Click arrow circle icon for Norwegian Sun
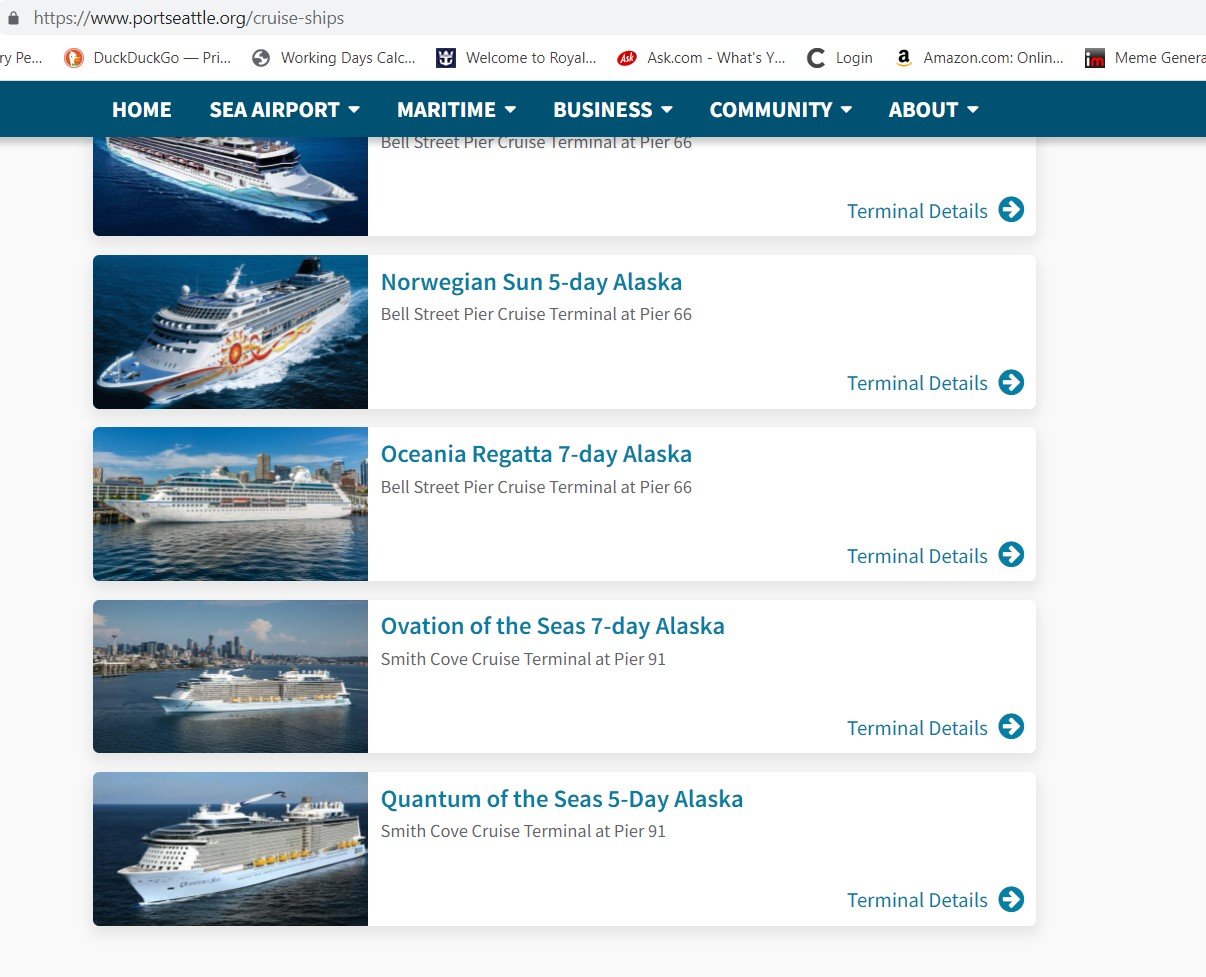The image size is (1206, 977). (1011, 382)
